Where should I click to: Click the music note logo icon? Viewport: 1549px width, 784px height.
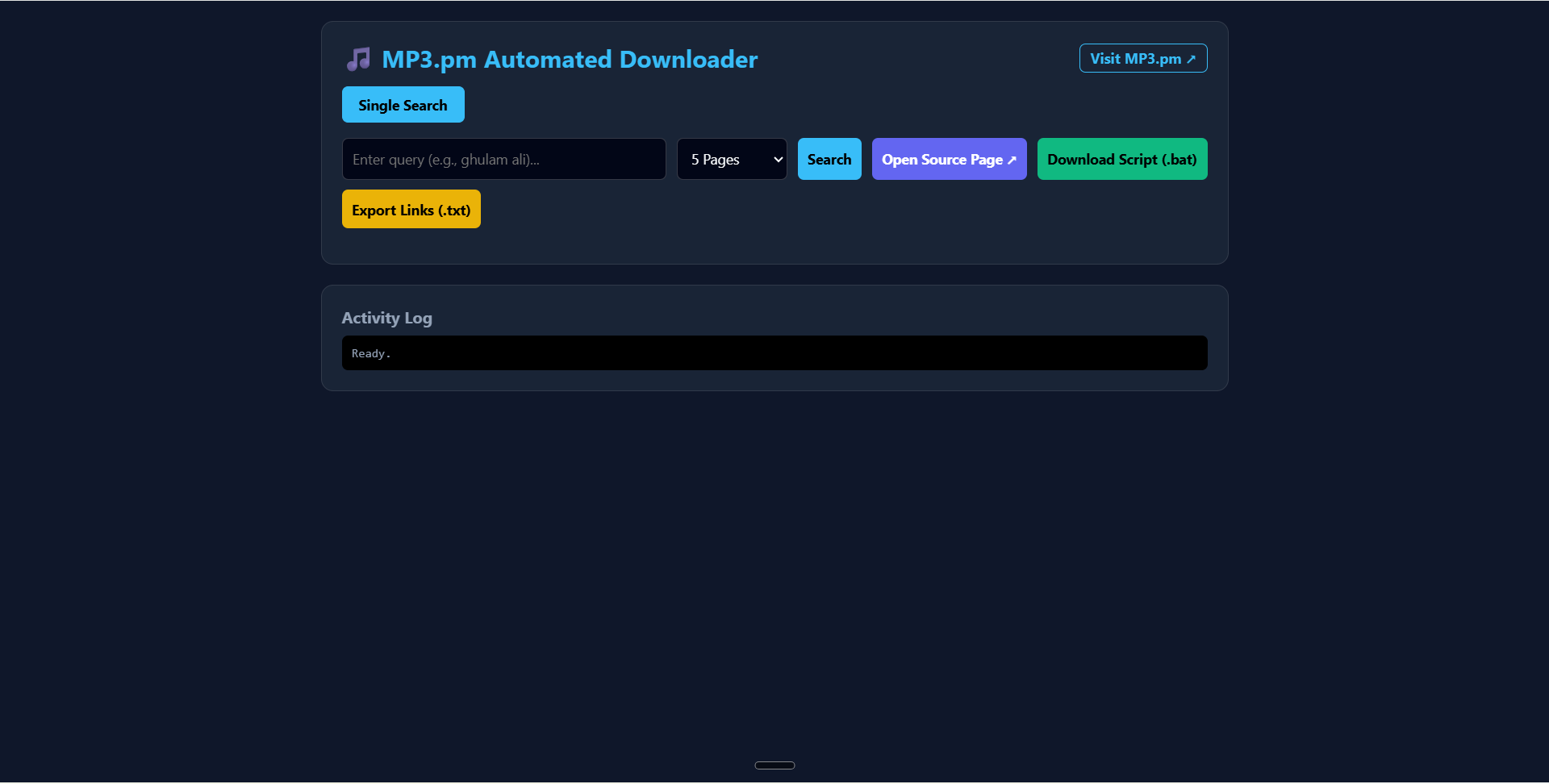click(358, 59)
